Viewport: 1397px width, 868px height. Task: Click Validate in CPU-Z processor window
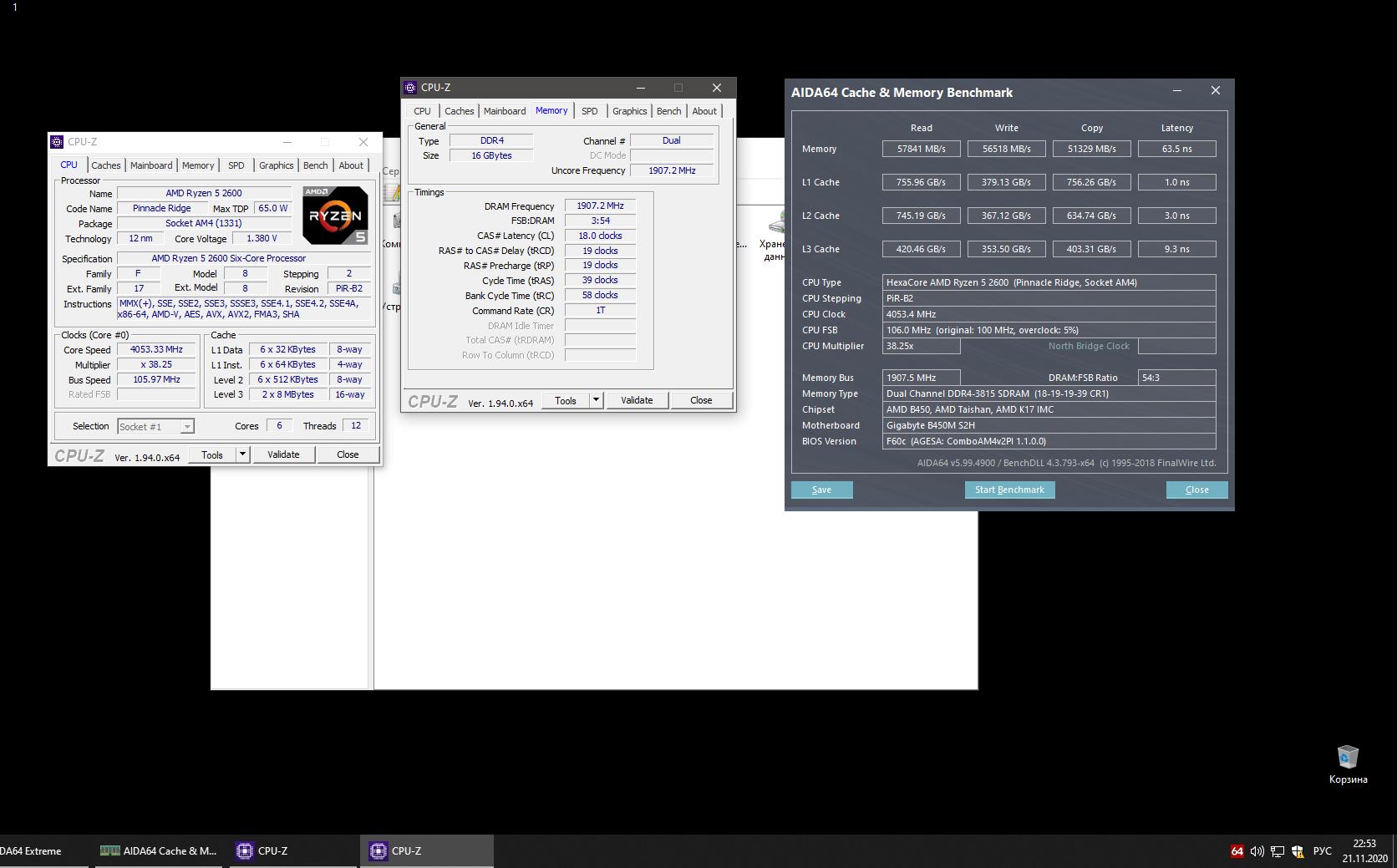click(283, 454)
